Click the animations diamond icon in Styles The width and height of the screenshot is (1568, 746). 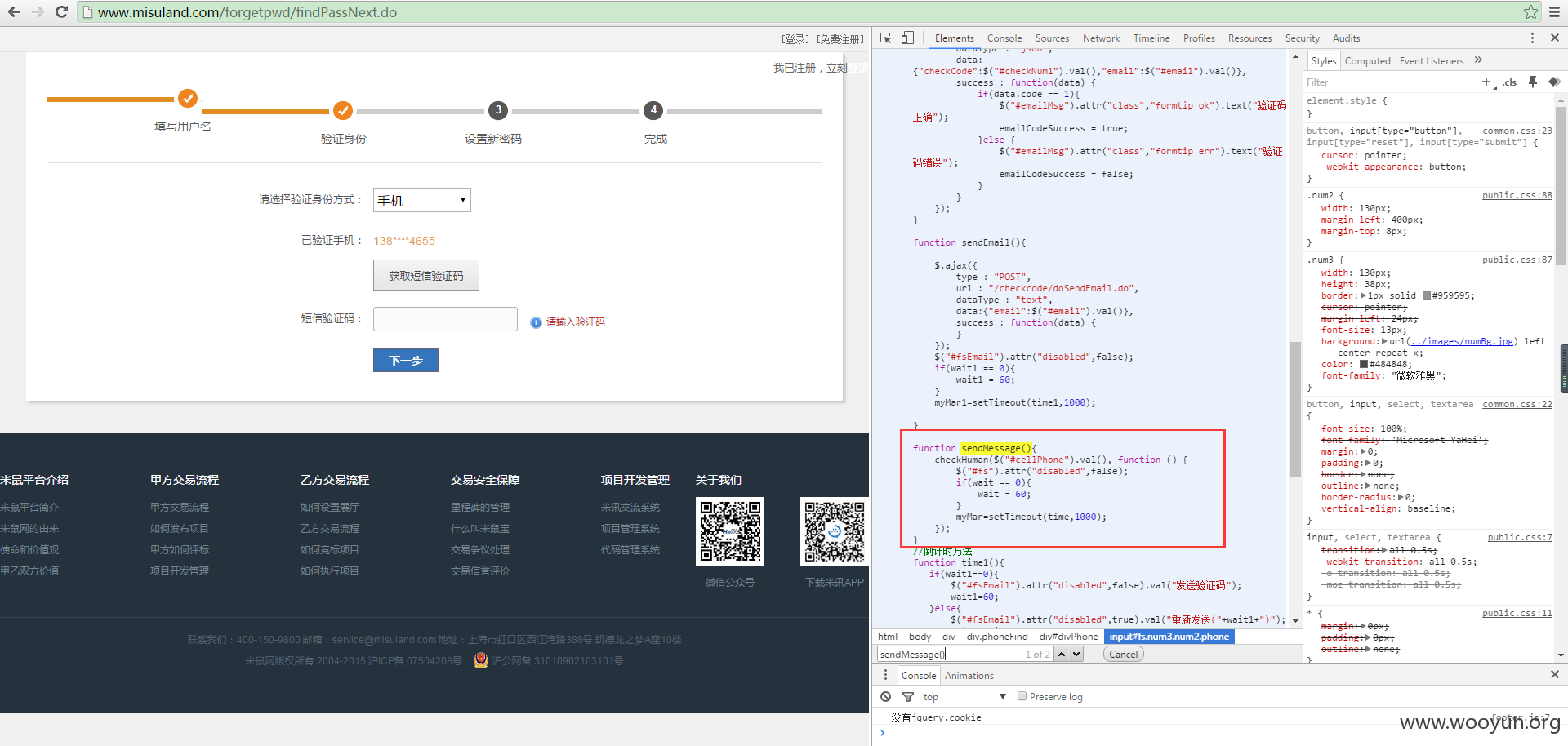pyautogui.click(x=1554, y=82)
